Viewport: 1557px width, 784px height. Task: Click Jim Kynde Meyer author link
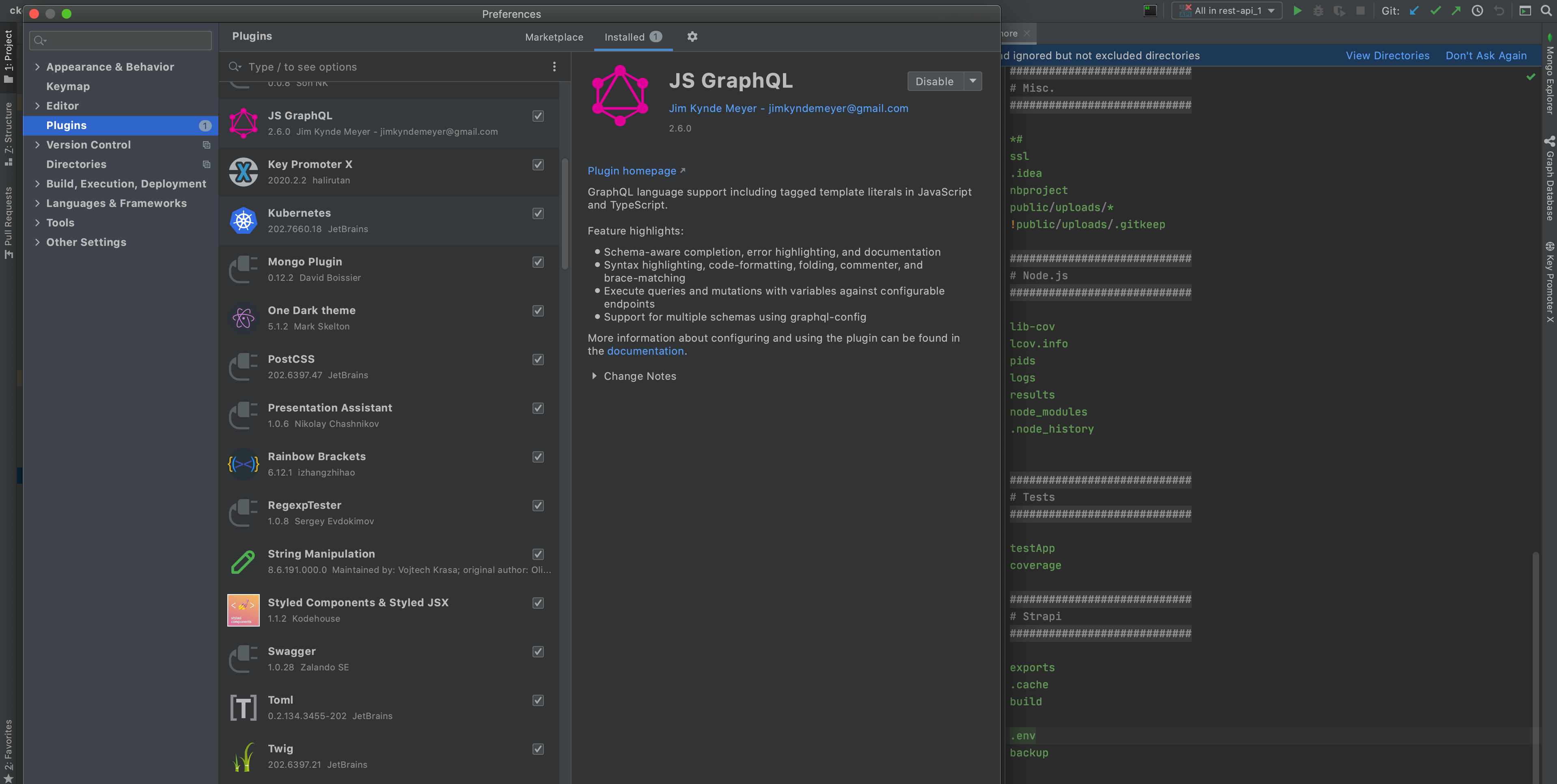[x=788, y=108]
